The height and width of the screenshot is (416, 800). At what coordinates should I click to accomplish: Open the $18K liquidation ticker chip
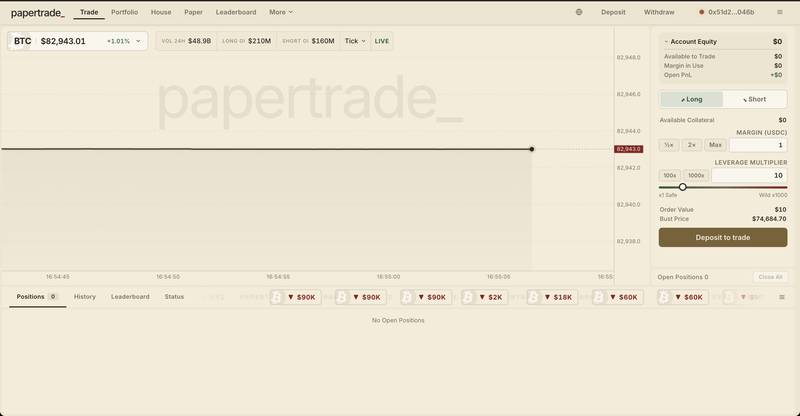[x=553, y=297]
